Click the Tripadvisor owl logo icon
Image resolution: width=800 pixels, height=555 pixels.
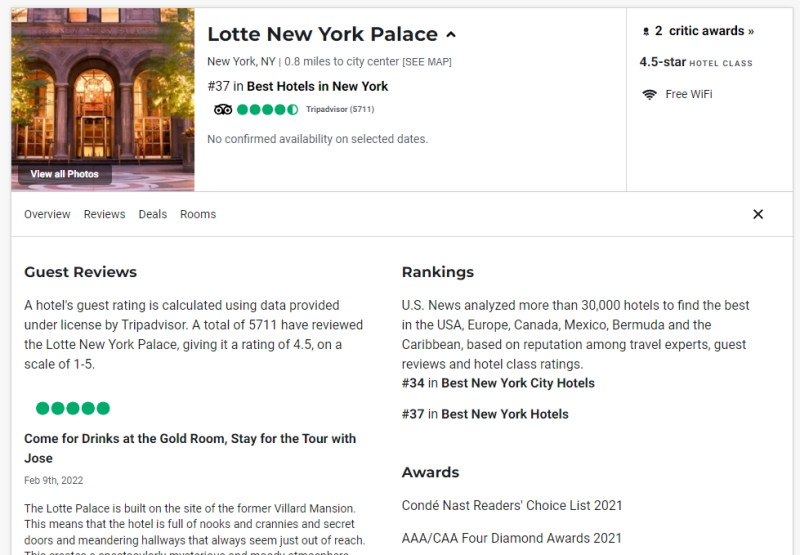coord(223,109)
